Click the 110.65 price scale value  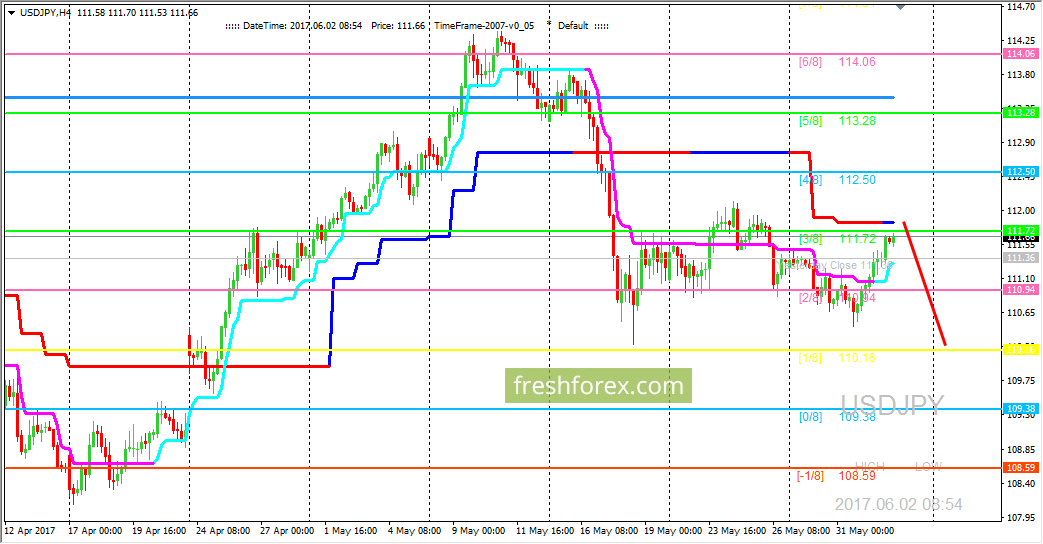tap(1021, 313)
